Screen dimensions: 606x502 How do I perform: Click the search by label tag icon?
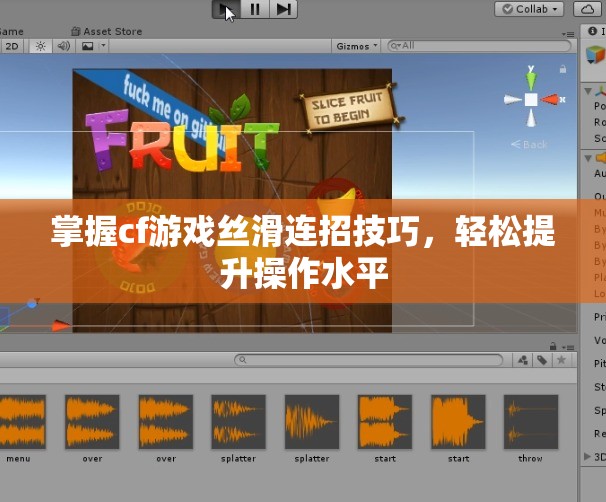pyautogui.click(x=542, y=360)
